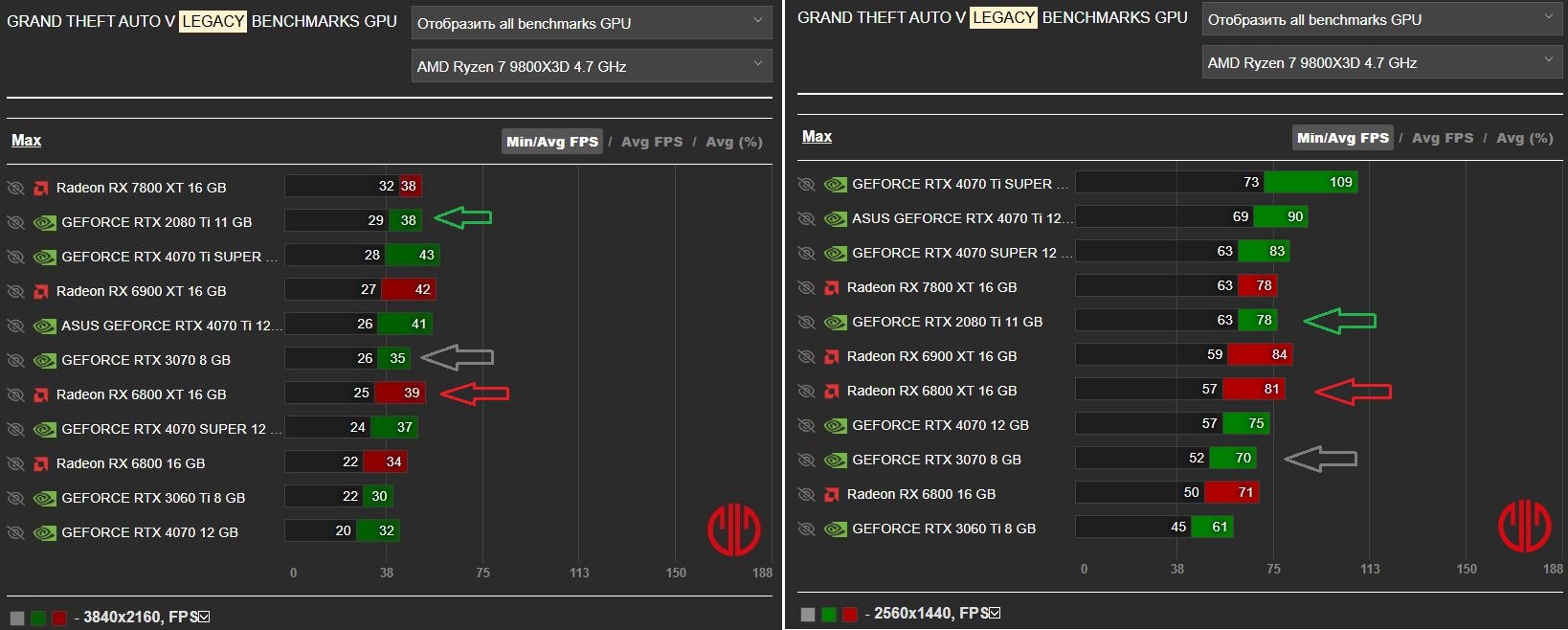This screenshot has width=1568, height=630.
Task: Click GEFORCE RTX 3070 8 GB label, 2560x1440 chart
Action: click(936, 460)
